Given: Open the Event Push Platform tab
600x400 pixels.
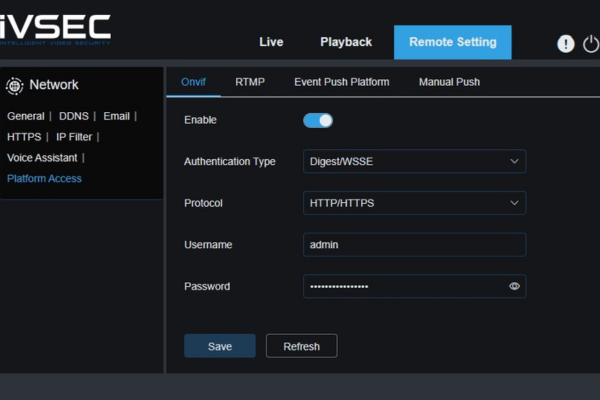Looking at the screenshot, I should coord(342,82).
